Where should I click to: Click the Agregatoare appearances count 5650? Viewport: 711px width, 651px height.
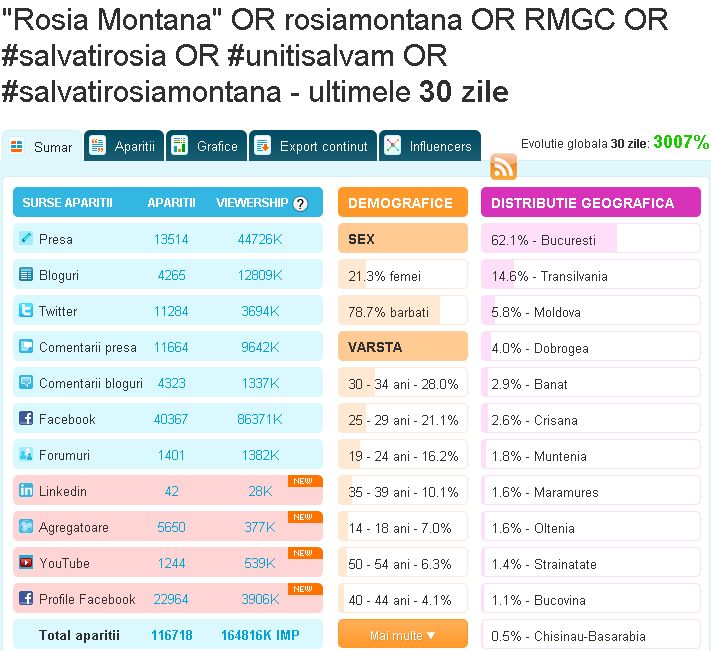pyautogui.click(x=171, y=527)
